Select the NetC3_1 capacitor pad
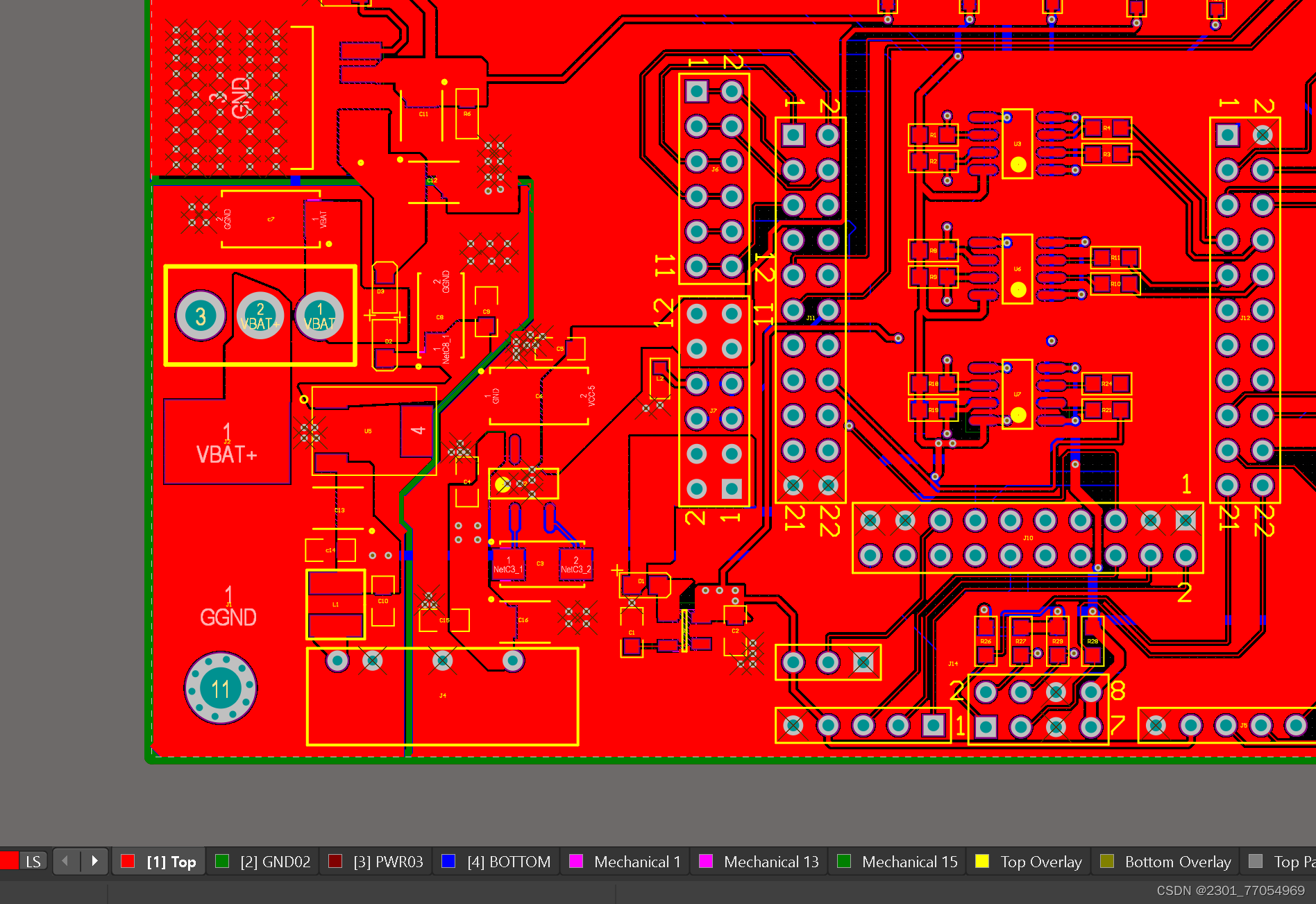Image resolution: width=1316 pixels, height=904 pixels. pos(508,565)
